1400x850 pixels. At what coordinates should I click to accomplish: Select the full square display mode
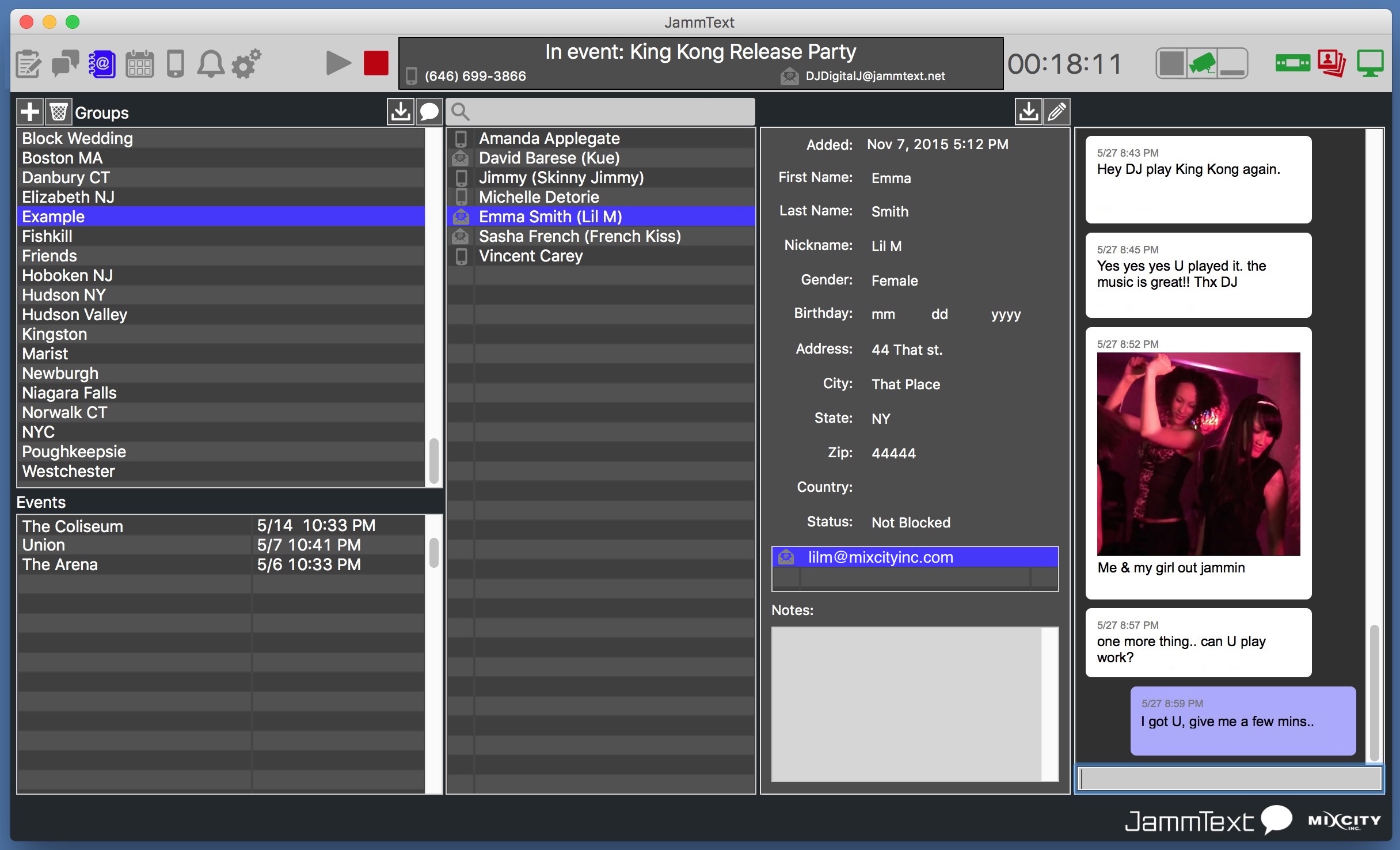point(1171,63)
